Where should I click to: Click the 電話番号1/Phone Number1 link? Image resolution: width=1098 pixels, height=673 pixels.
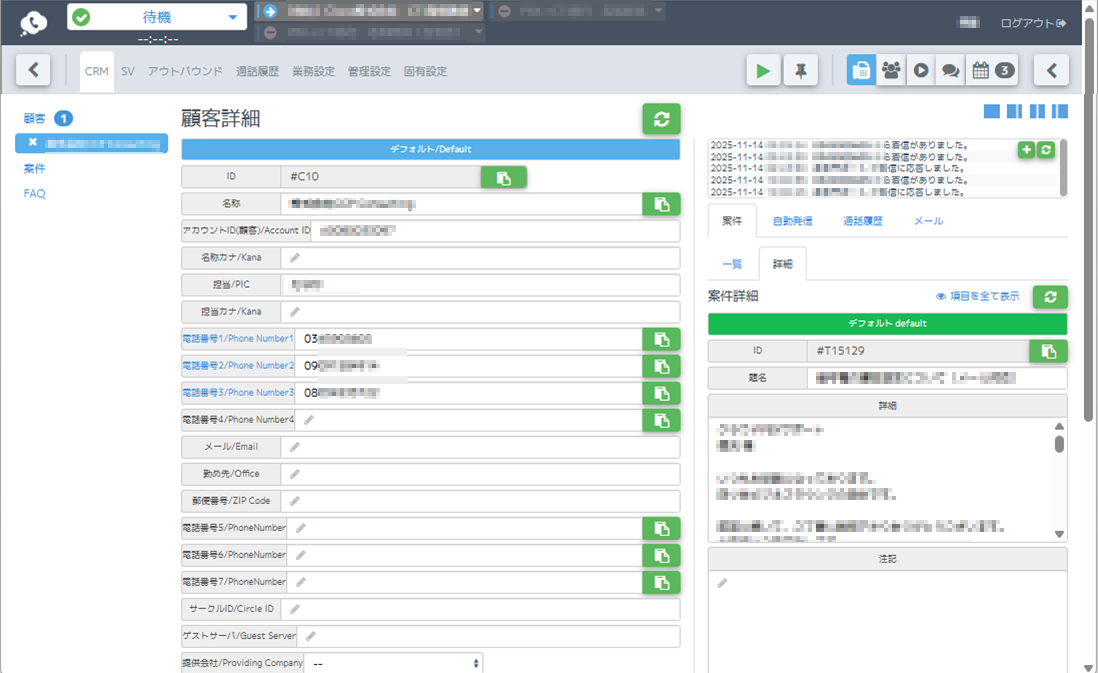point(240,339)
